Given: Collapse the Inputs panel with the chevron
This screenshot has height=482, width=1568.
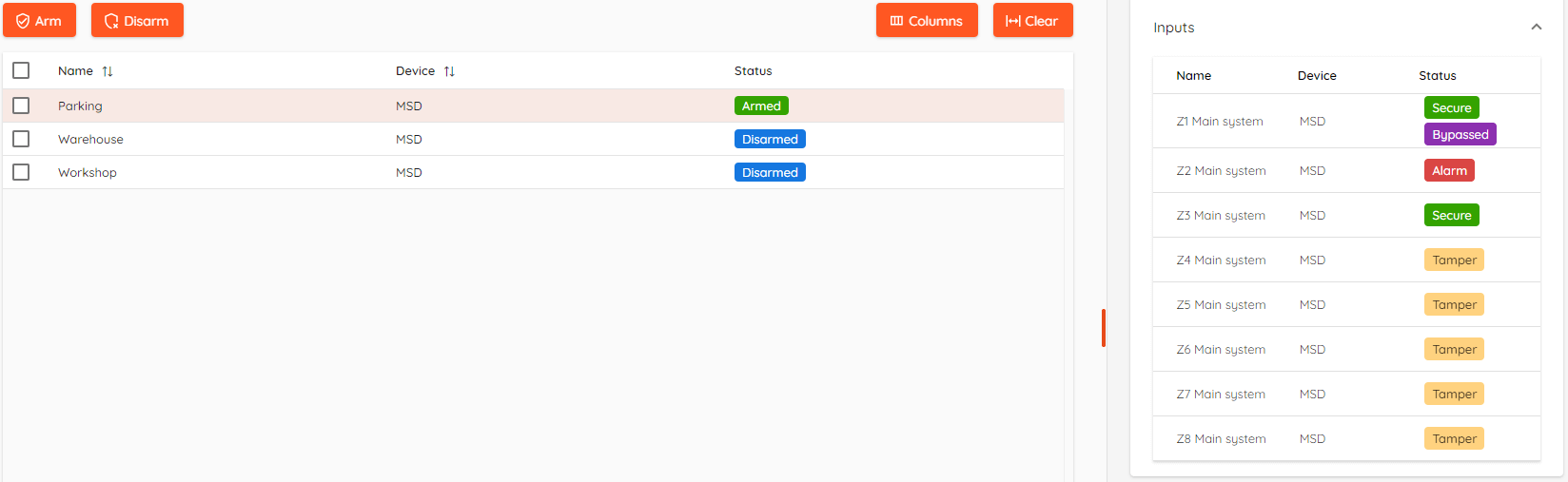Looking at the screenshot, I should (1536, 28).
